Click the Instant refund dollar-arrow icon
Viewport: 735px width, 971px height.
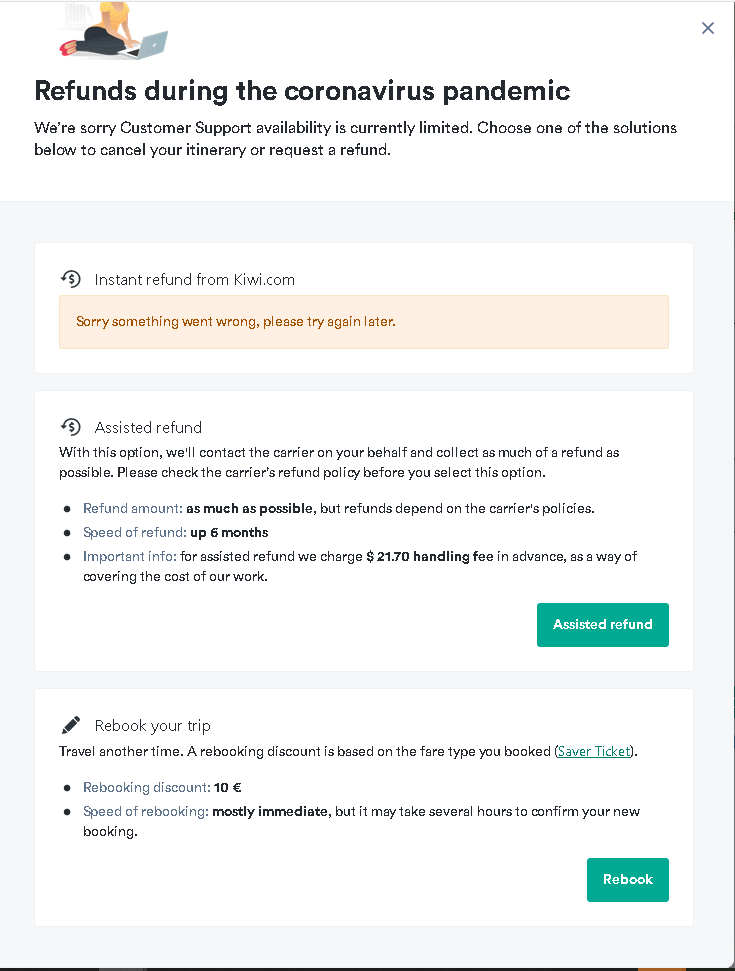coord(71,279)
